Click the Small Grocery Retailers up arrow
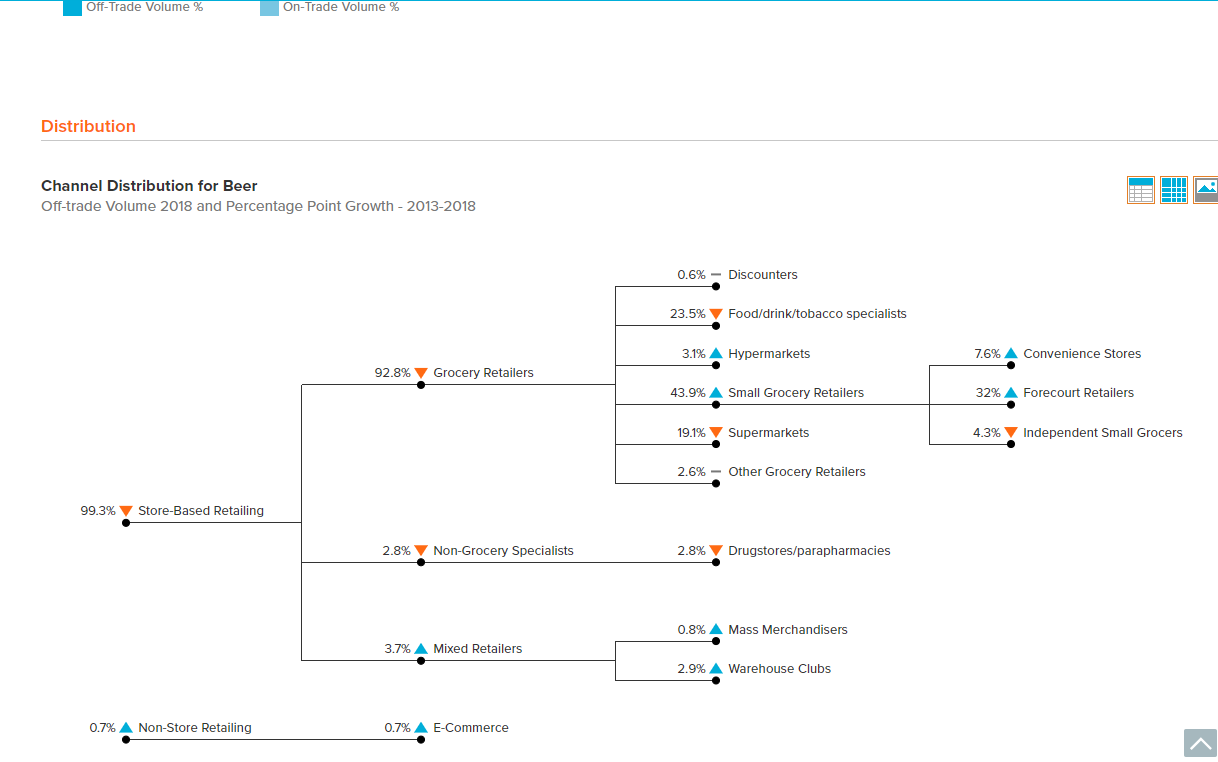 coord(716,393)
